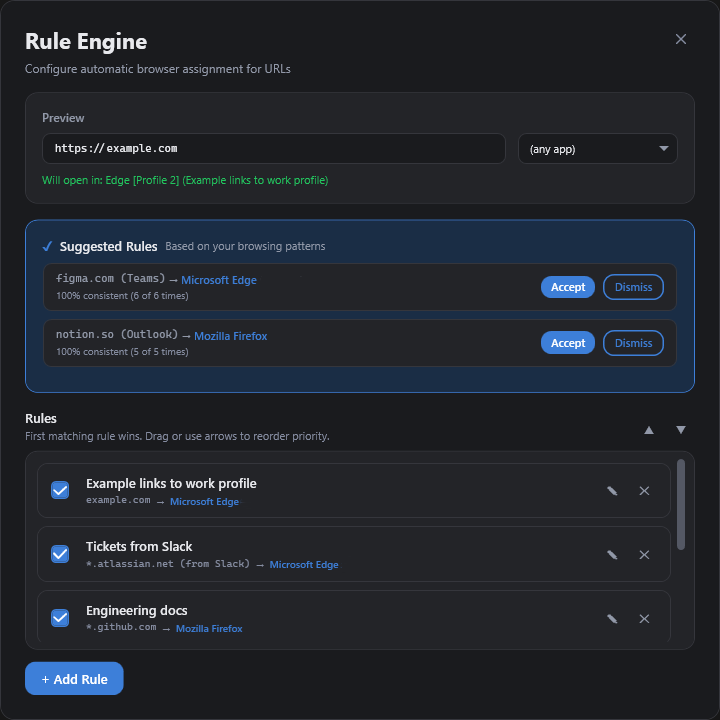Click the rules list scrollbar
The height and width of the screenshot is (720, 720).
click(x=681, y=504)
